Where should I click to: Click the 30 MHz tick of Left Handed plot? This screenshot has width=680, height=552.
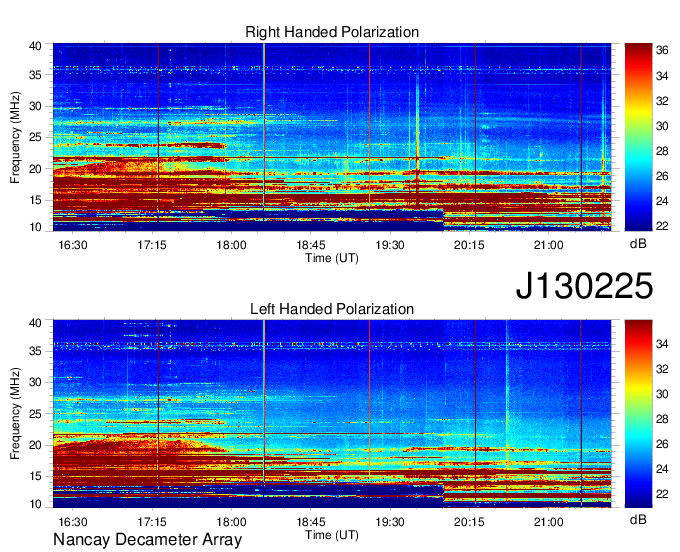tap(35, 382)
